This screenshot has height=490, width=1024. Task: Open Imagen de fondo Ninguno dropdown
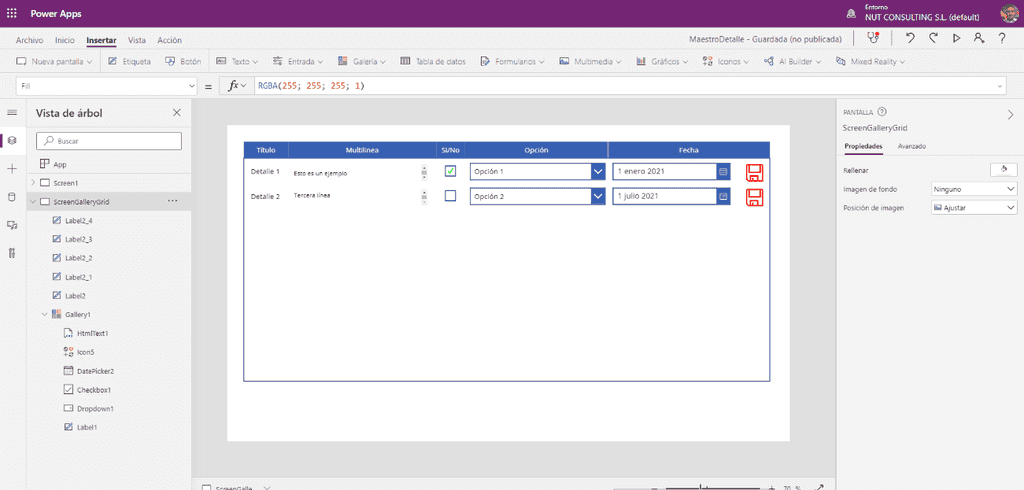pos(974,189)
